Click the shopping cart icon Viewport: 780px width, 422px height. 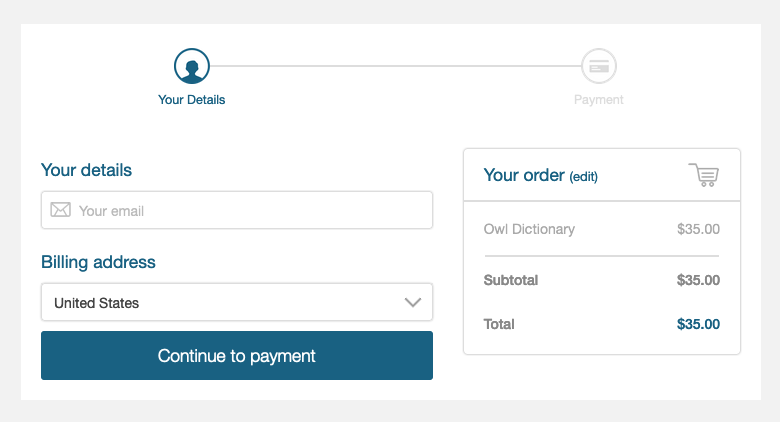tap(704, 175)
